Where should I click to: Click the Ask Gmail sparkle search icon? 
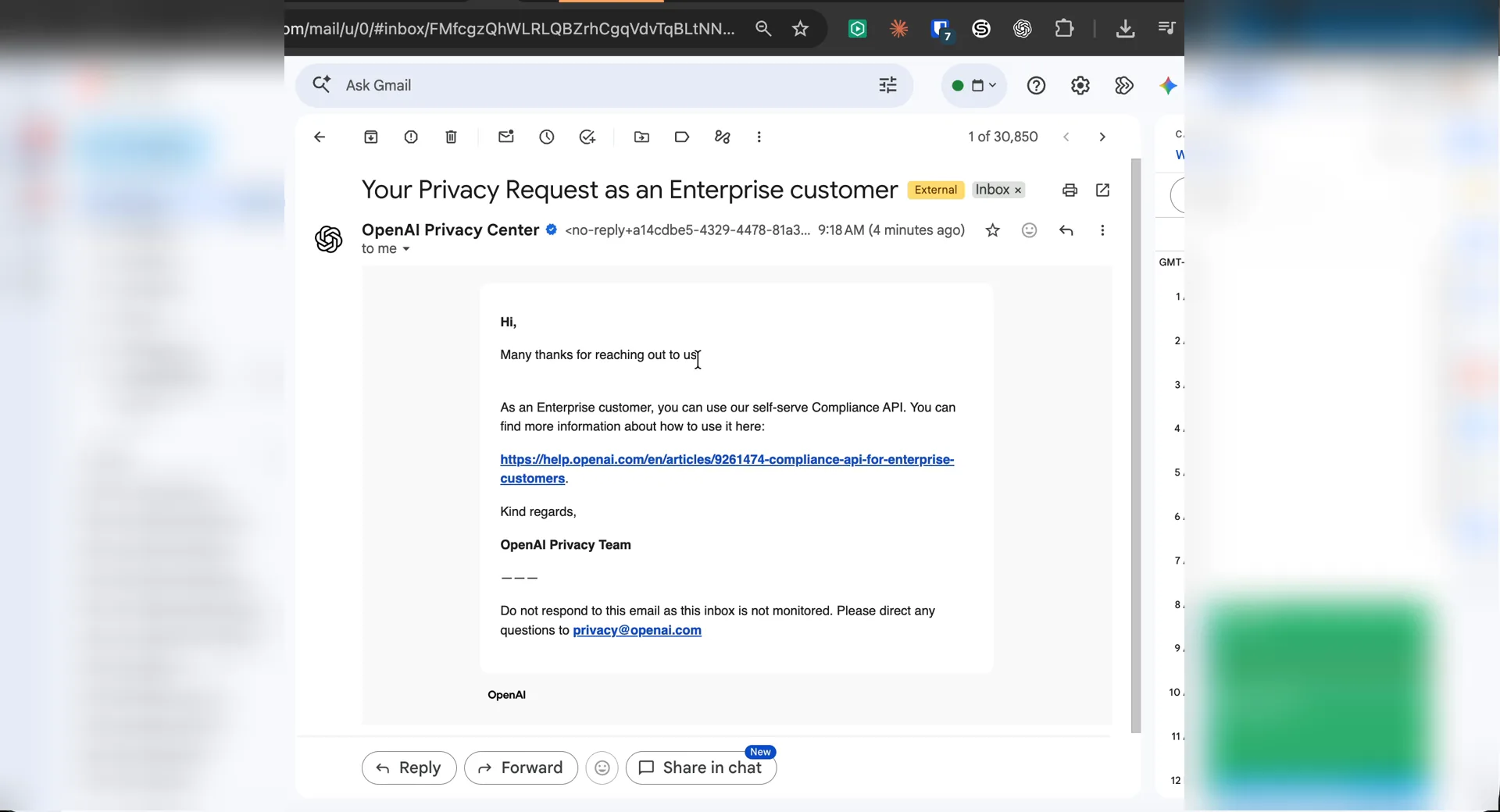coord(321,84)
